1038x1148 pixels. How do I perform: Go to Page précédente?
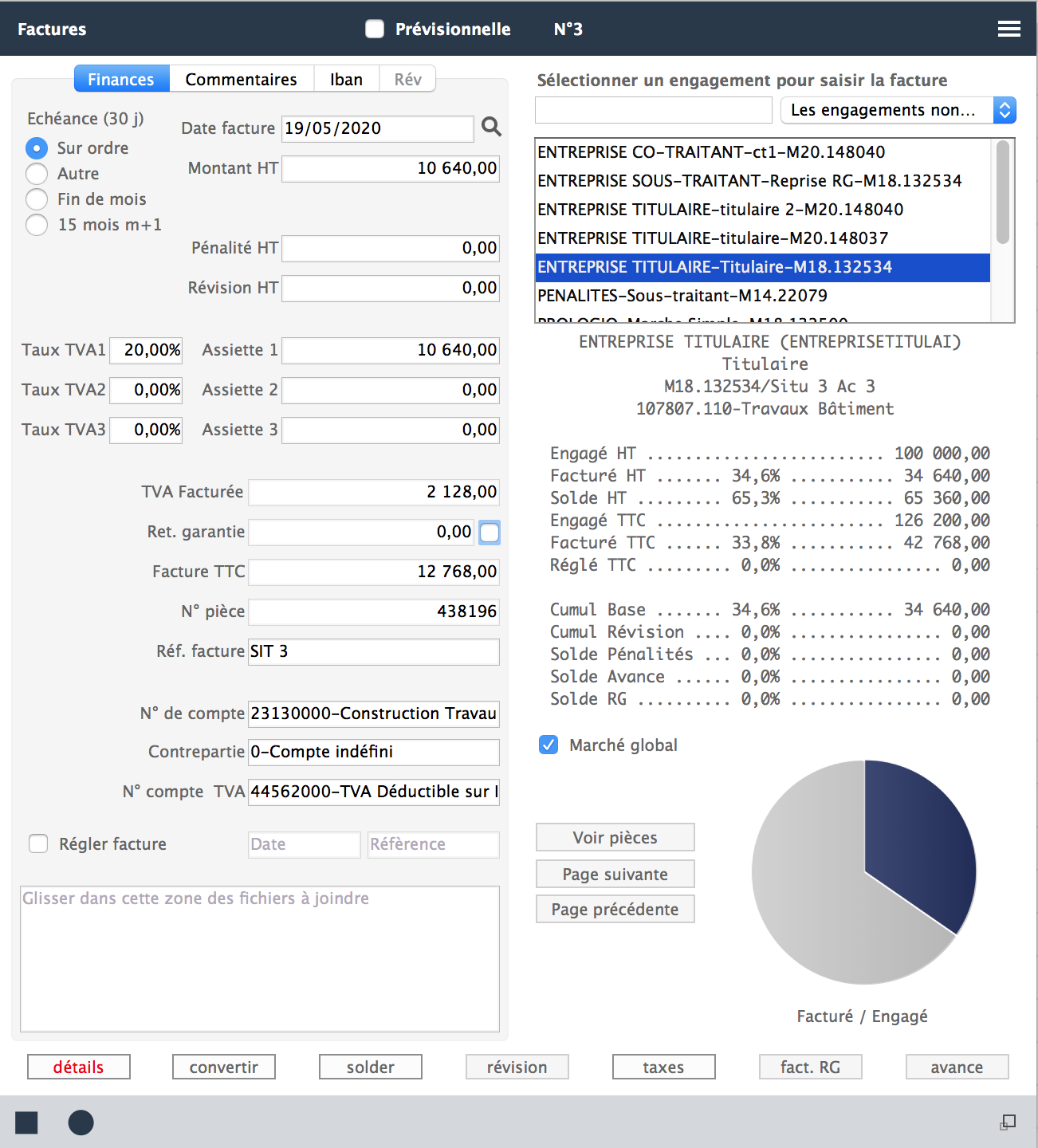(x=615, y=909)
